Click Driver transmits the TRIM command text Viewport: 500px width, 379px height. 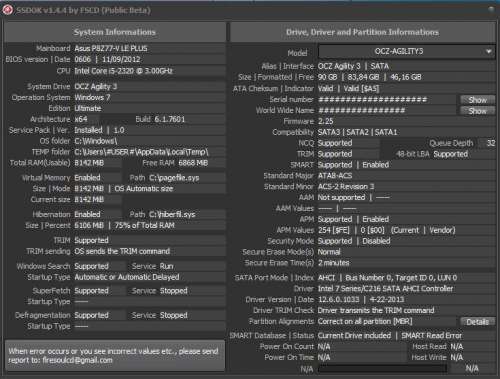[376, 311]
